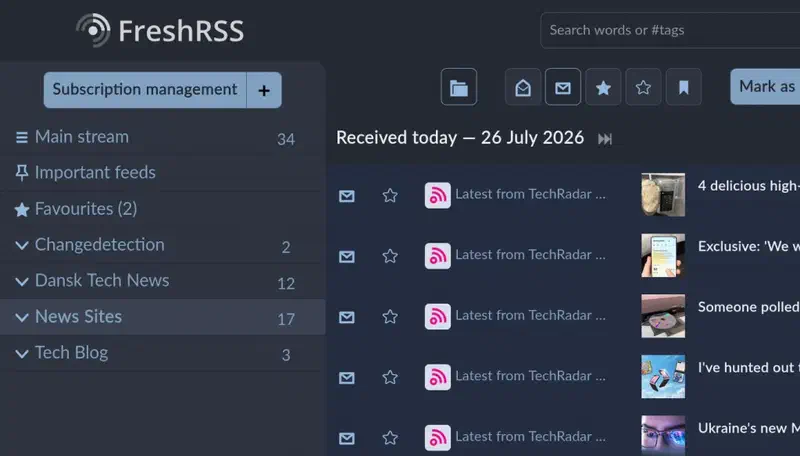Image resolution: width=800 pixels, height=456 pixels.
Task: Open thumbnail of 'Someone polled' article
Action: 663,316
